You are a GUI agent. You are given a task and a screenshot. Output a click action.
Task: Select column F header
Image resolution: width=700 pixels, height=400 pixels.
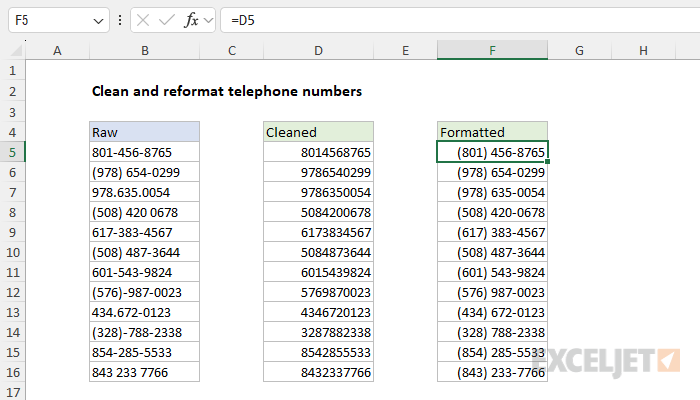(x=492, y=50)
